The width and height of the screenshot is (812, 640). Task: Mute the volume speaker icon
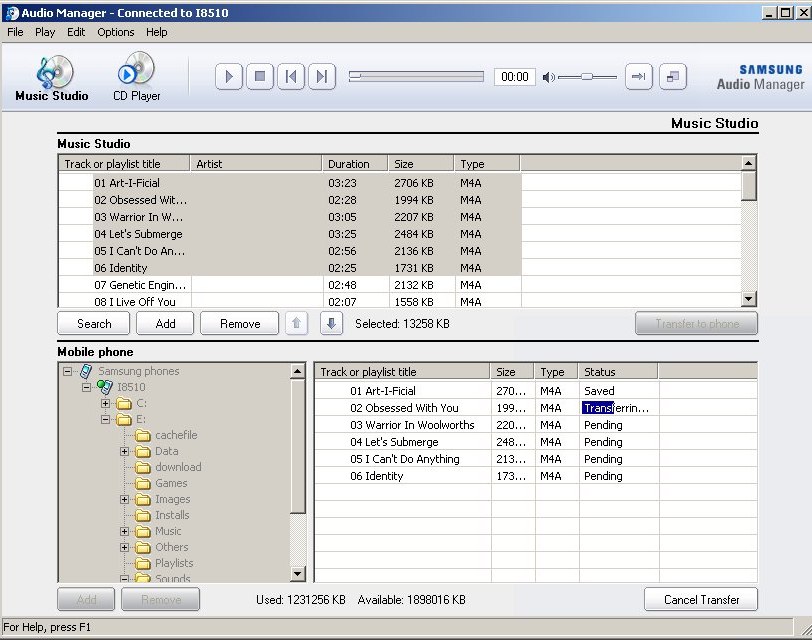pos(548,77)
